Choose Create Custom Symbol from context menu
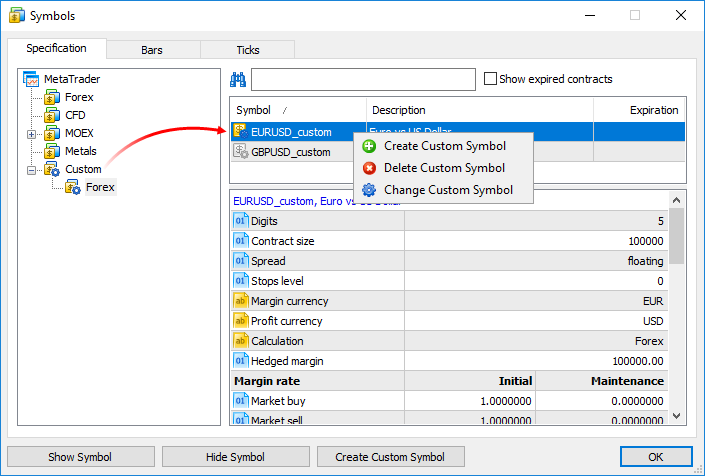705x476 pixels. pos(443,146)
